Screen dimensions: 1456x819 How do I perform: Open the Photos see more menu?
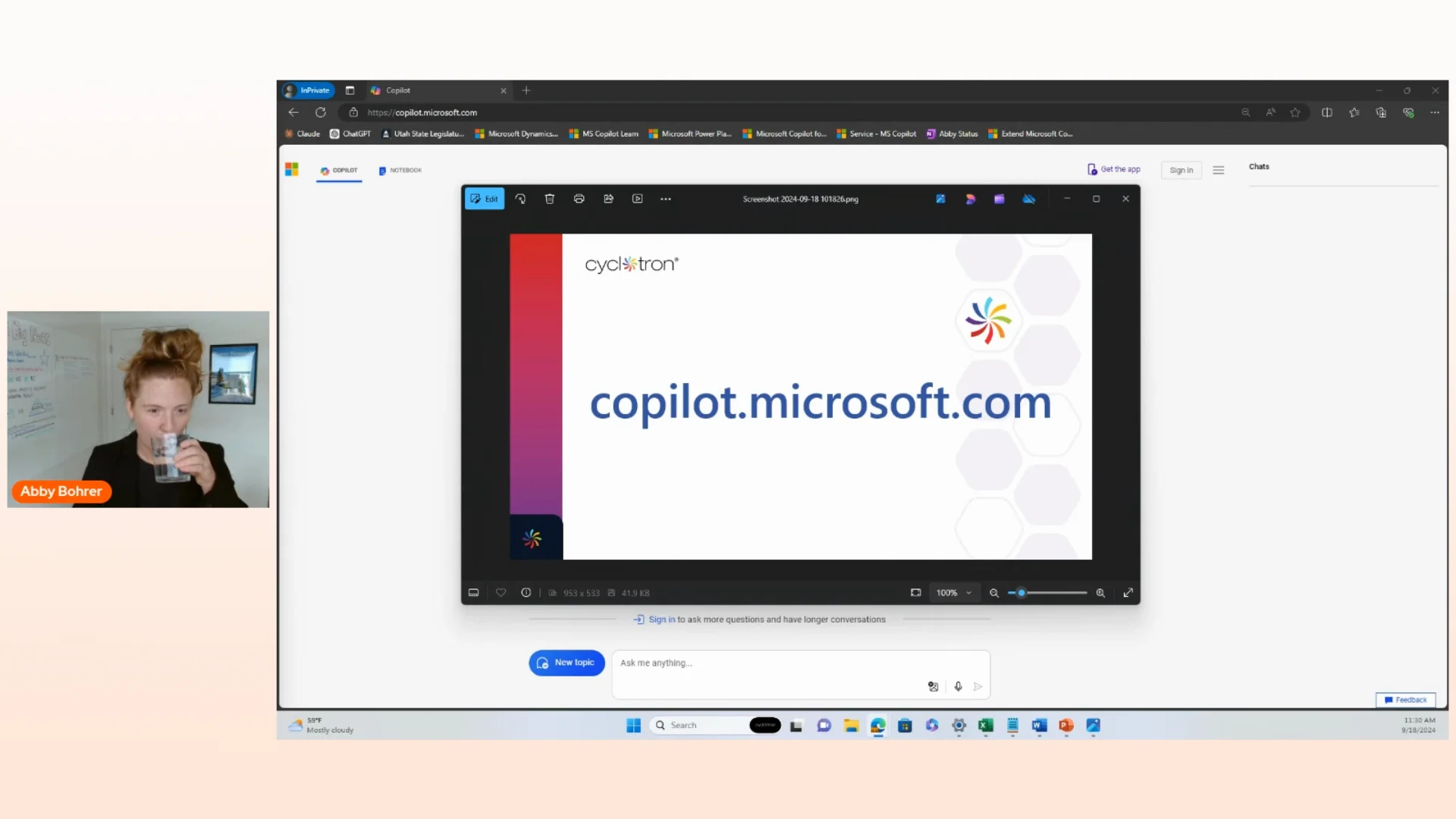[x=665, y=199]
